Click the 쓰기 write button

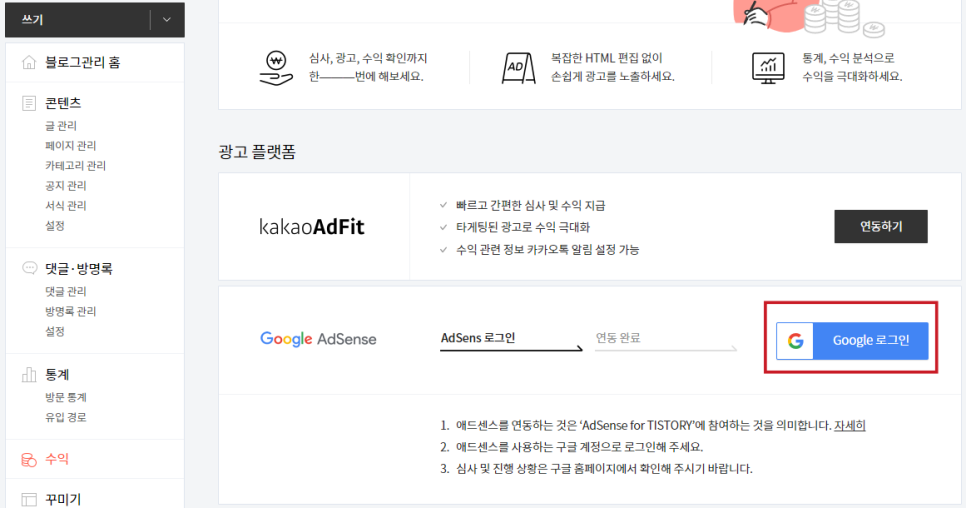[x=77, y=20]
